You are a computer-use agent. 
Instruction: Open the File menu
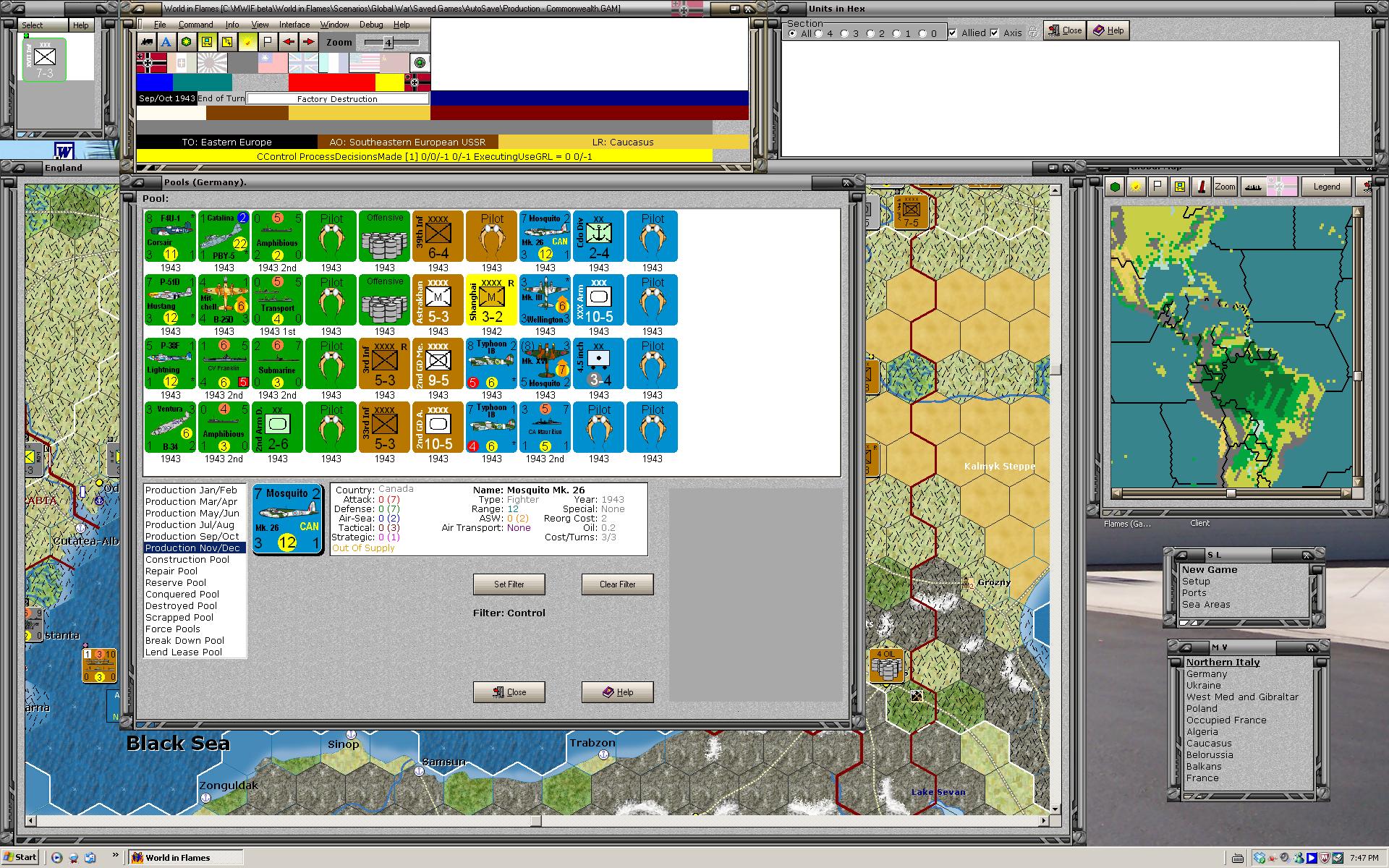point(160,25)
